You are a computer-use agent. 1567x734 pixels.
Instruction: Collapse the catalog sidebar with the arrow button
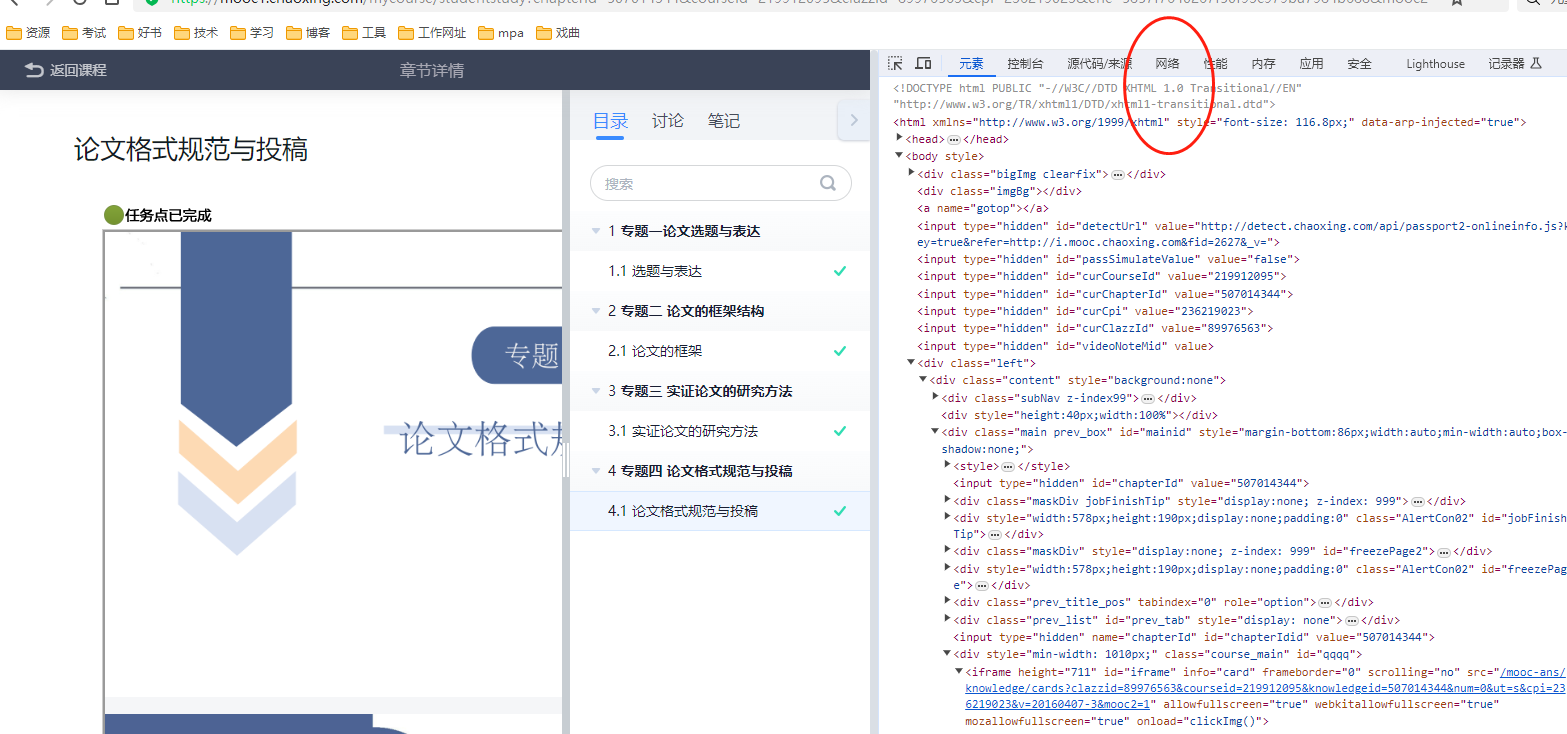(853, 120)
